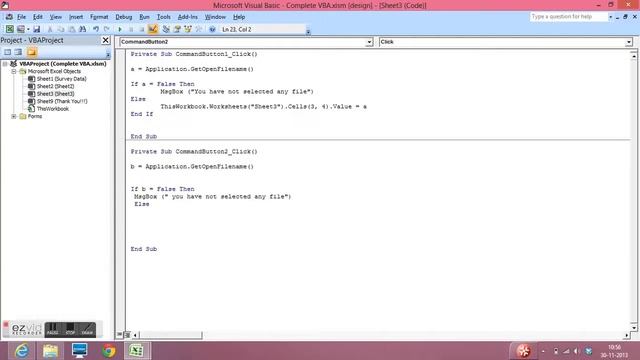Open the Edit menu

click(38, 17)
